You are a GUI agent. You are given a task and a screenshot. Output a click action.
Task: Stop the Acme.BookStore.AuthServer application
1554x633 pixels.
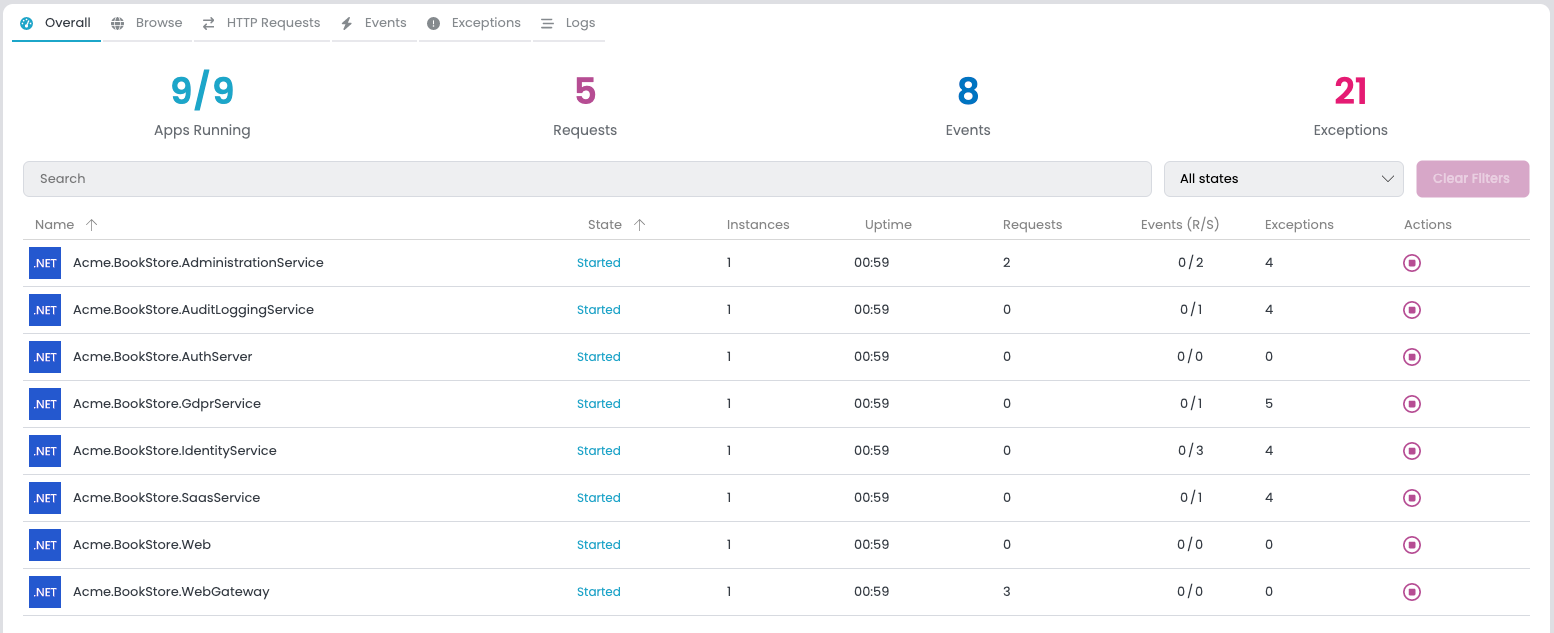[x=1411, y=357]
